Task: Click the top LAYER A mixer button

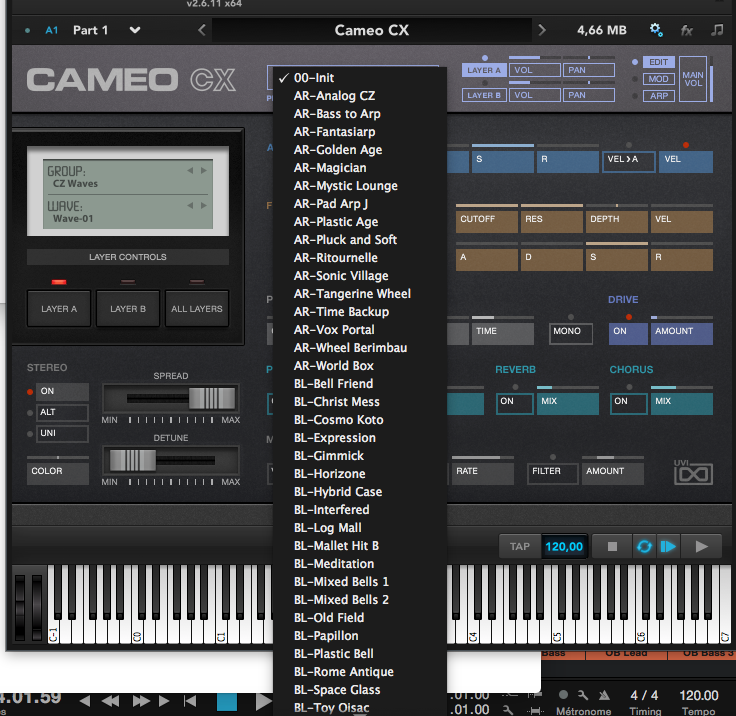Action: click(x=484, y=70)
